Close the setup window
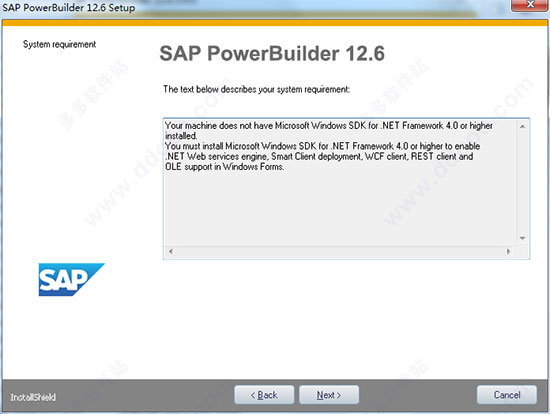Screen dimensions: 550x414 click(530, 5)
